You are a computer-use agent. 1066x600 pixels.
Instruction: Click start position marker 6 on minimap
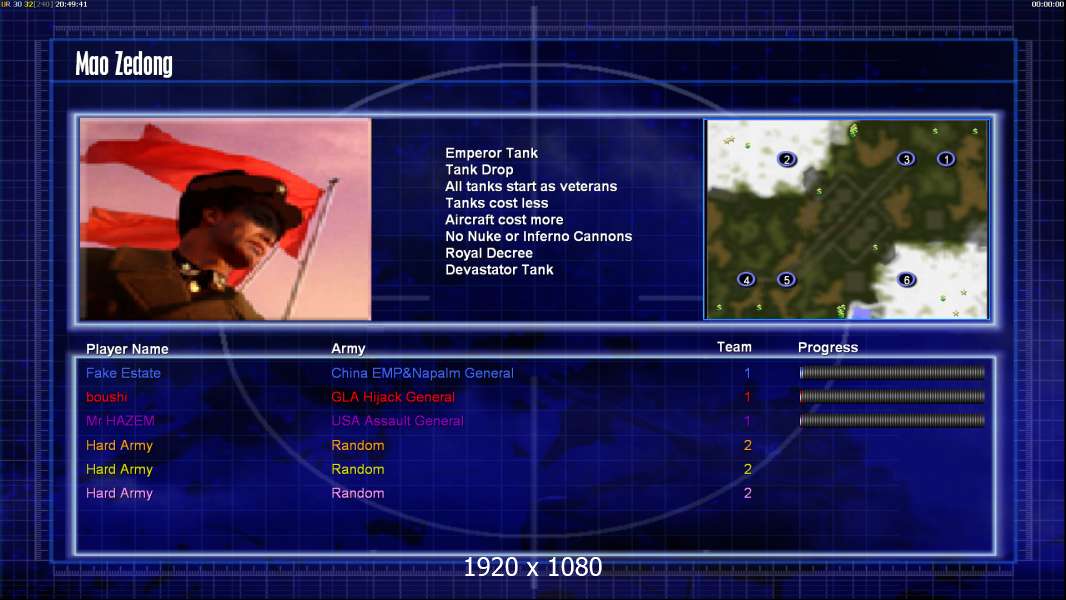pos(906,279)
